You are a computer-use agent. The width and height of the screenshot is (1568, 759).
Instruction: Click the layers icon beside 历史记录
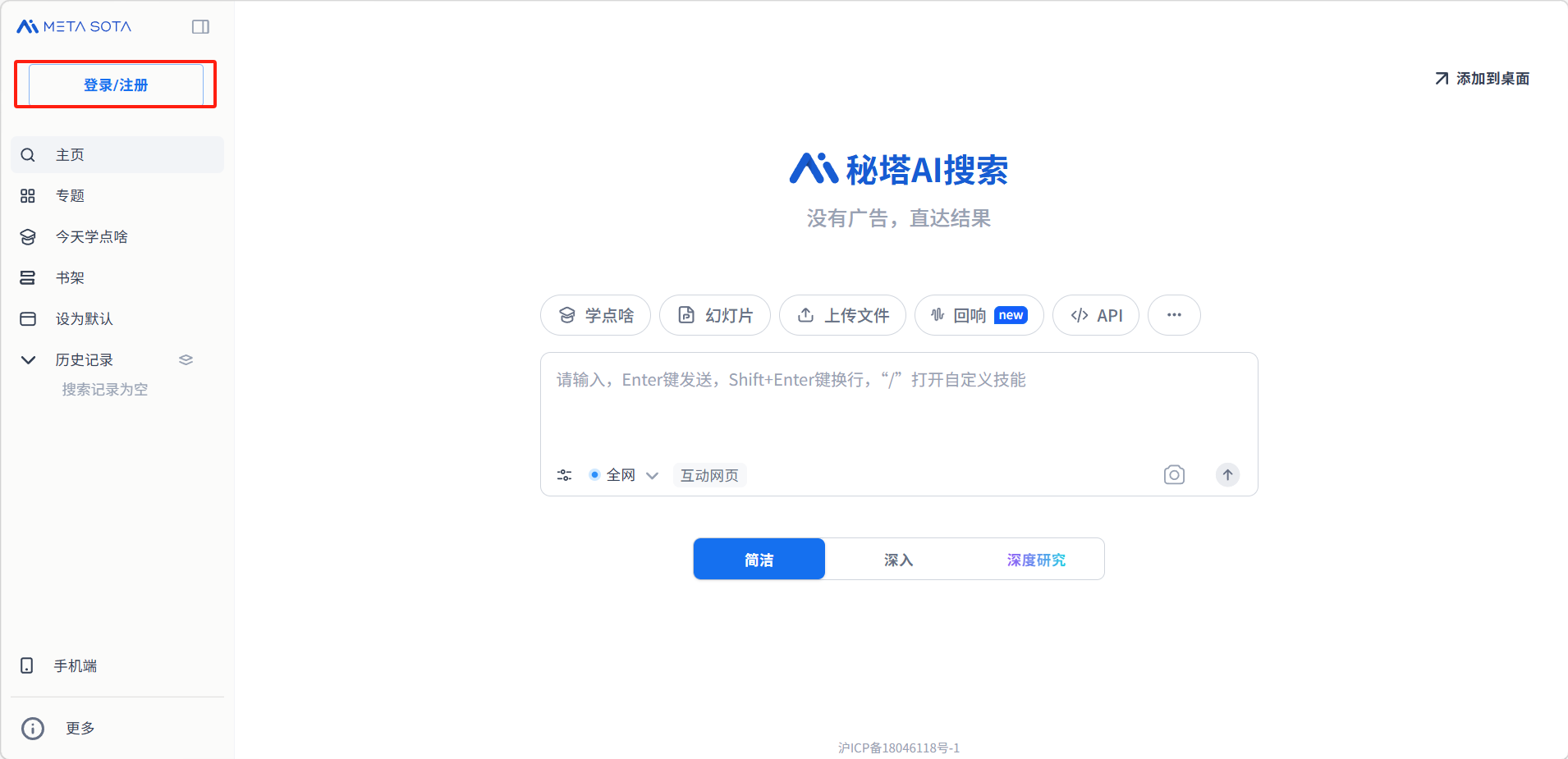click(186, 360)
